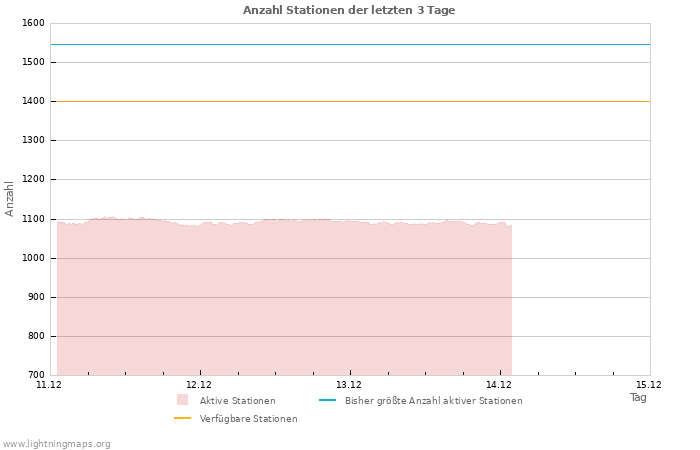Click the 11.12 date tick label
700x450 pixels.
[x=49, y=384]
